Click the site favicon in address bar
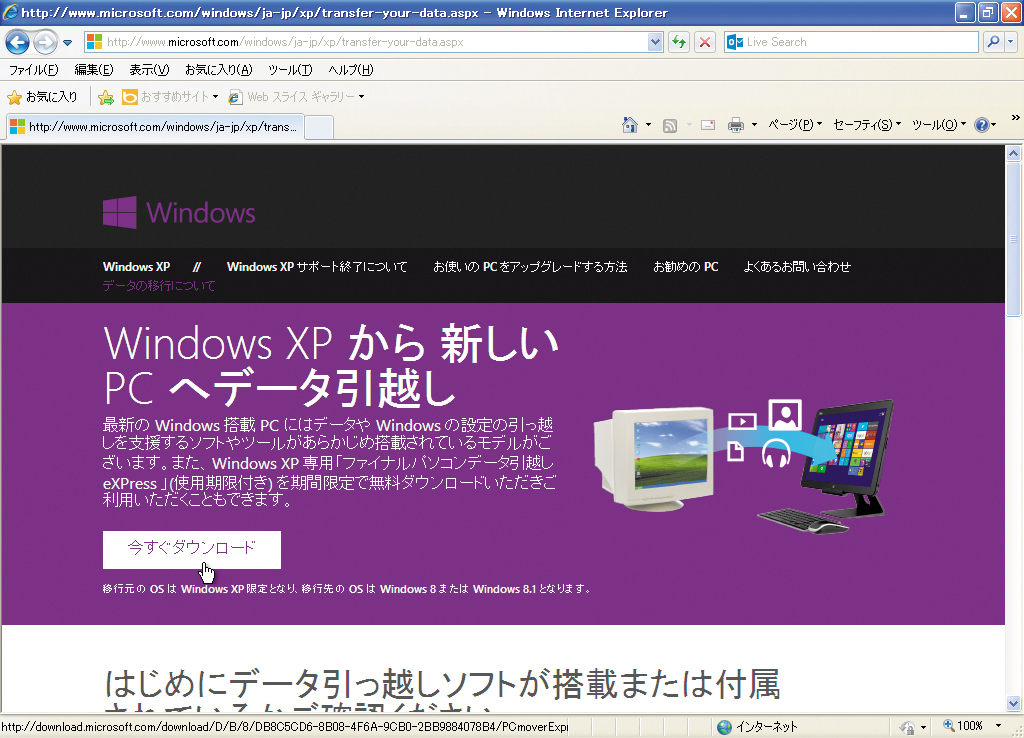This screenshot has height=738, width=1024. point(95,42)
